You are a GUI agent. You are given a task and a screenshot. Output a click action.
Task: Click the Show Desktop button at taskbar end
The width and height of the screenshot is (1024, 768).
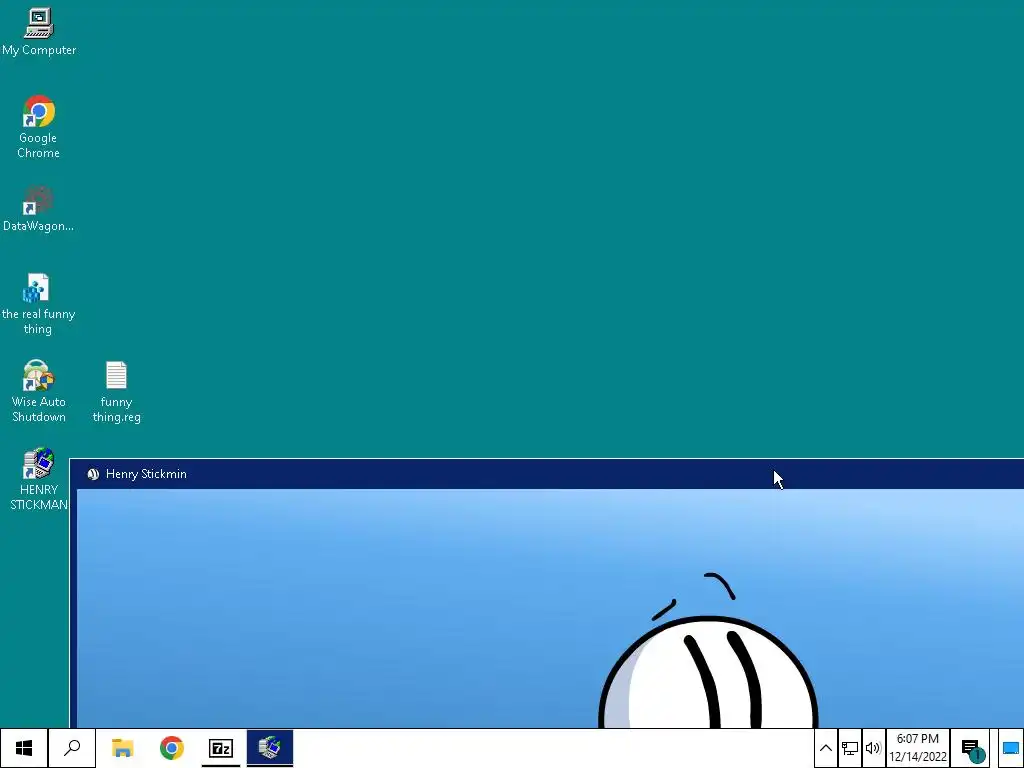point(1010,748)
